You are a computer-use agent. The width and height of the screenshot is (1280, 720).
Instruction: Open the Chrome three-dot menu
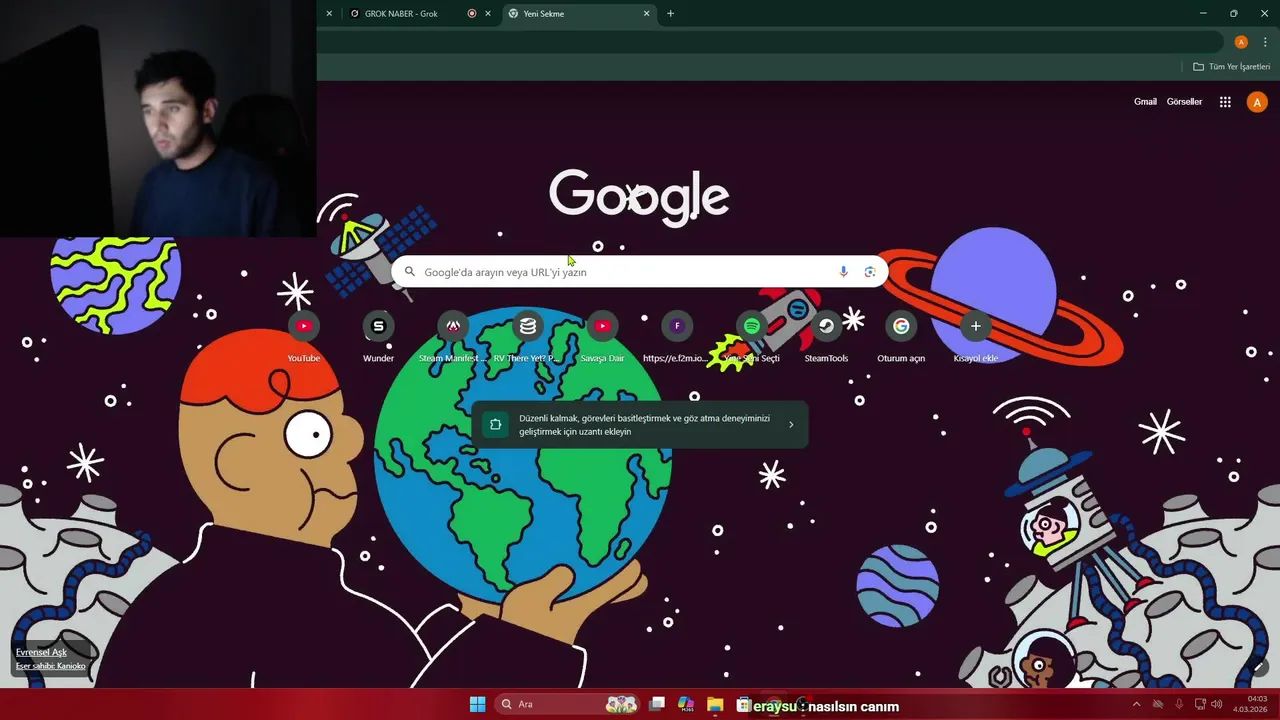(1265, 42)
